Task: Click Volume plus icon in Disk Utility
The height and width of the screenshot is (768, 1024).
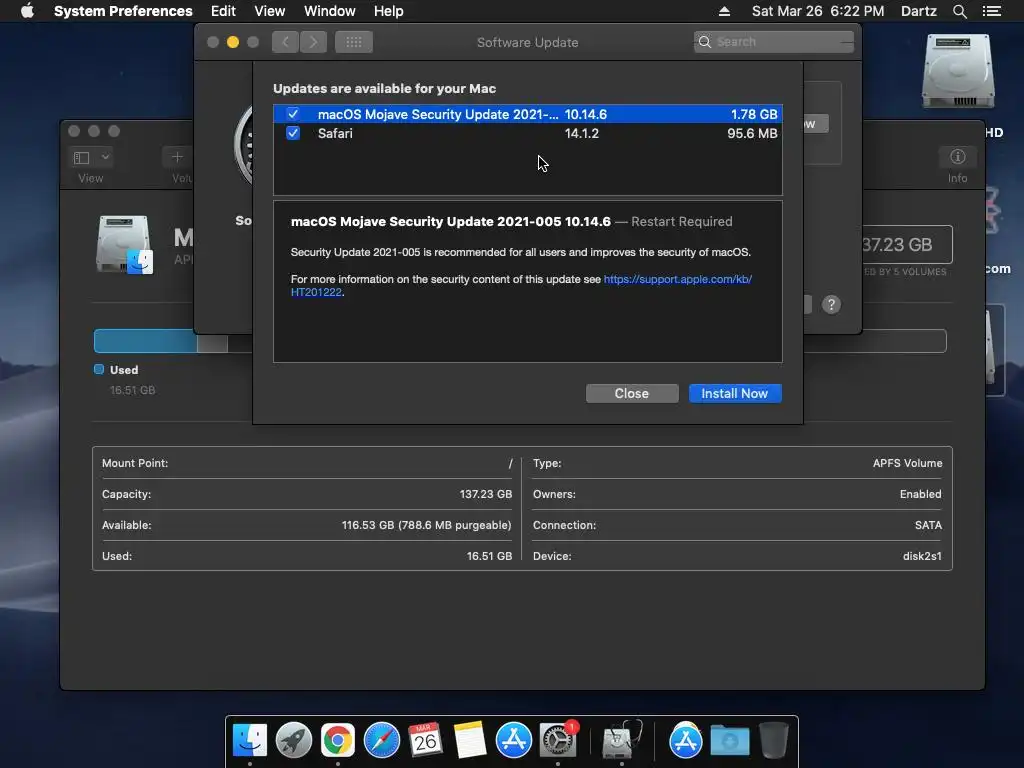Action: click(177, 157)
